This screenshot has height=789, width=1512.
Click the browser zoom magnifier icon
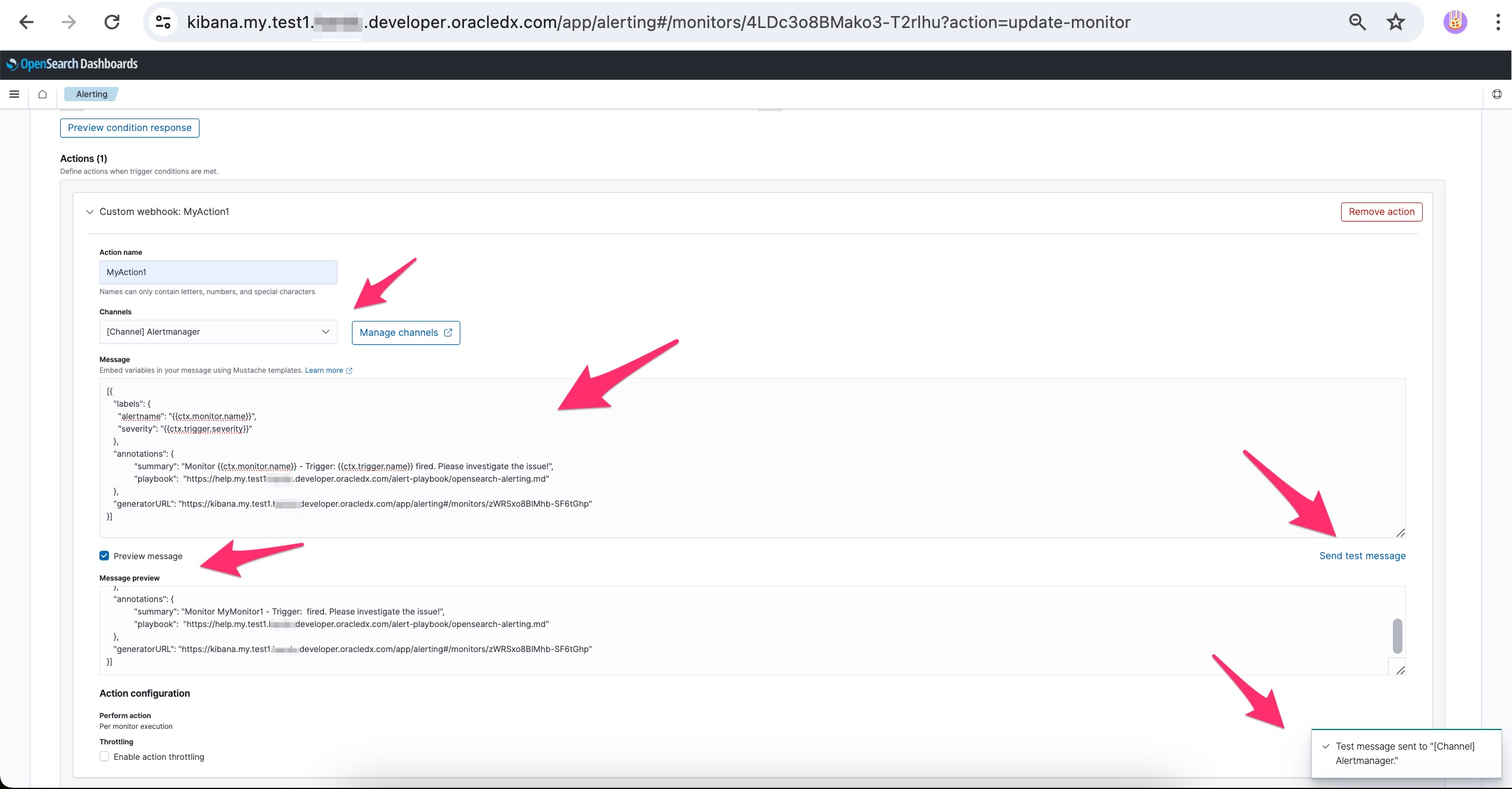[x=1357, y=23]
